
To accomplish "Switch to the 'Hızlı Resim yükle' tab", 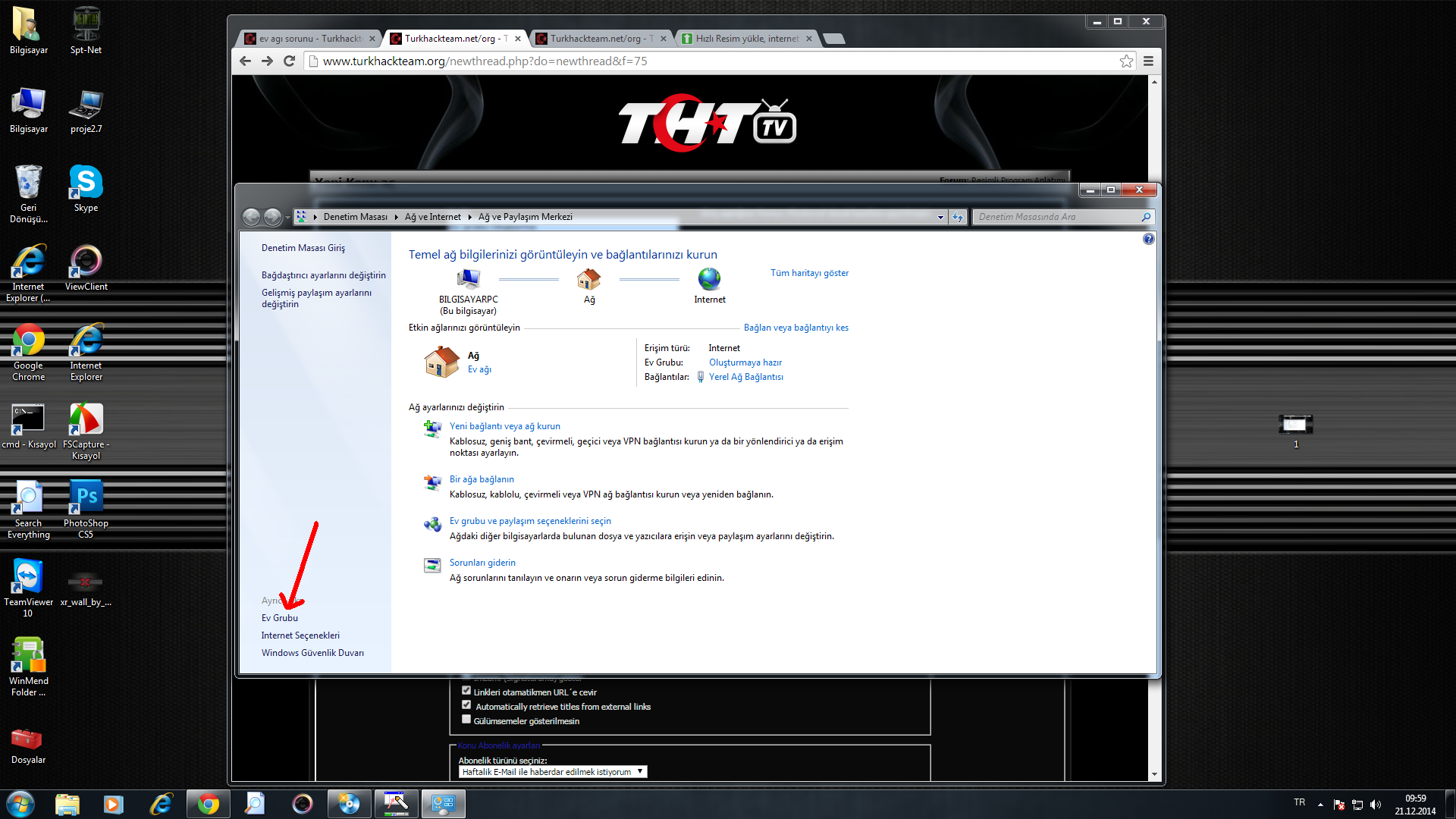I will [748, 39].
